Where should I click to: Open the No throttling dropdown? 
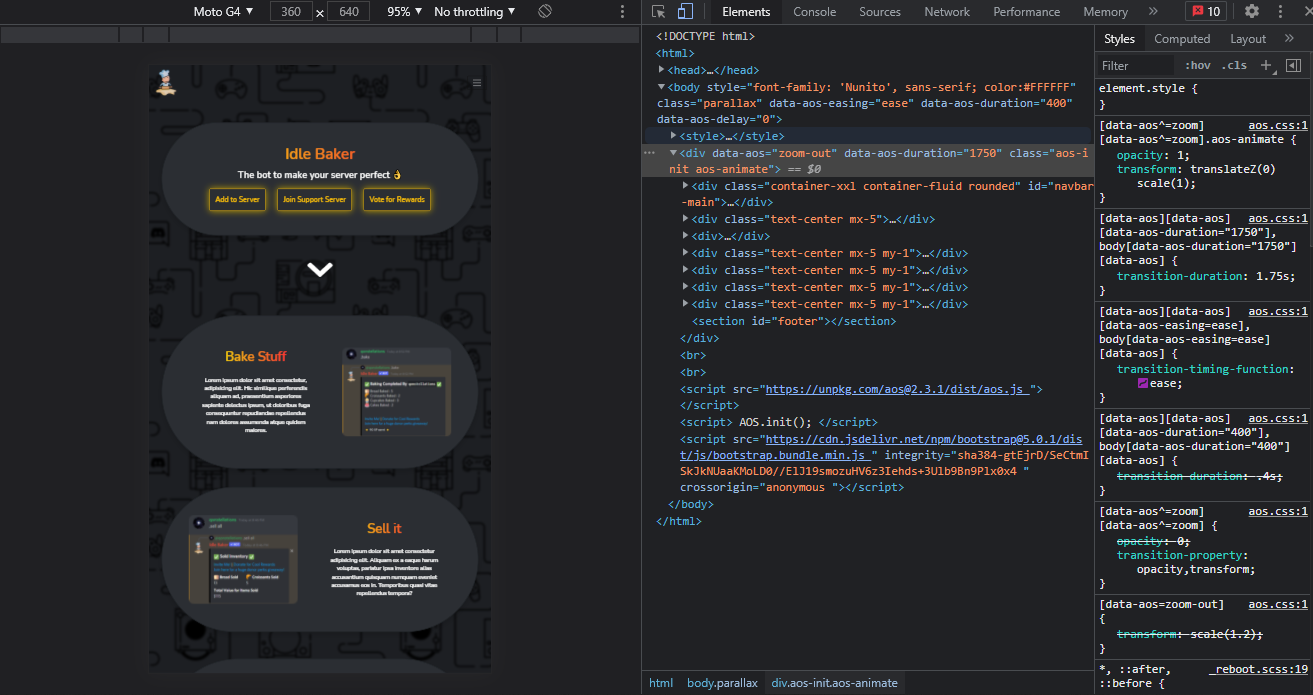point(475,12)
